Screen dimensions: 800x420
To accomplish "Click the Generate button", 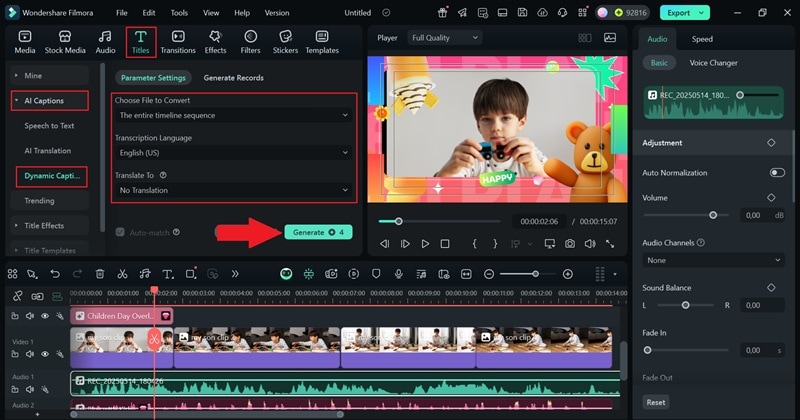I will (x=318, y=232).
